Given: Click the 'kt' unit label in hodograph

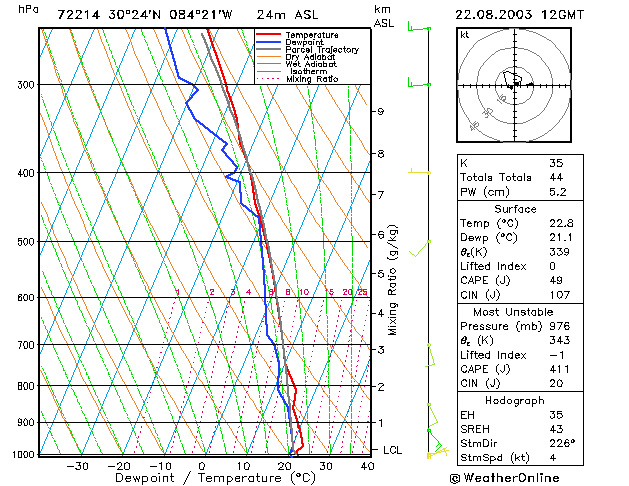Looking at the screenshot, I should coord(464,35).
